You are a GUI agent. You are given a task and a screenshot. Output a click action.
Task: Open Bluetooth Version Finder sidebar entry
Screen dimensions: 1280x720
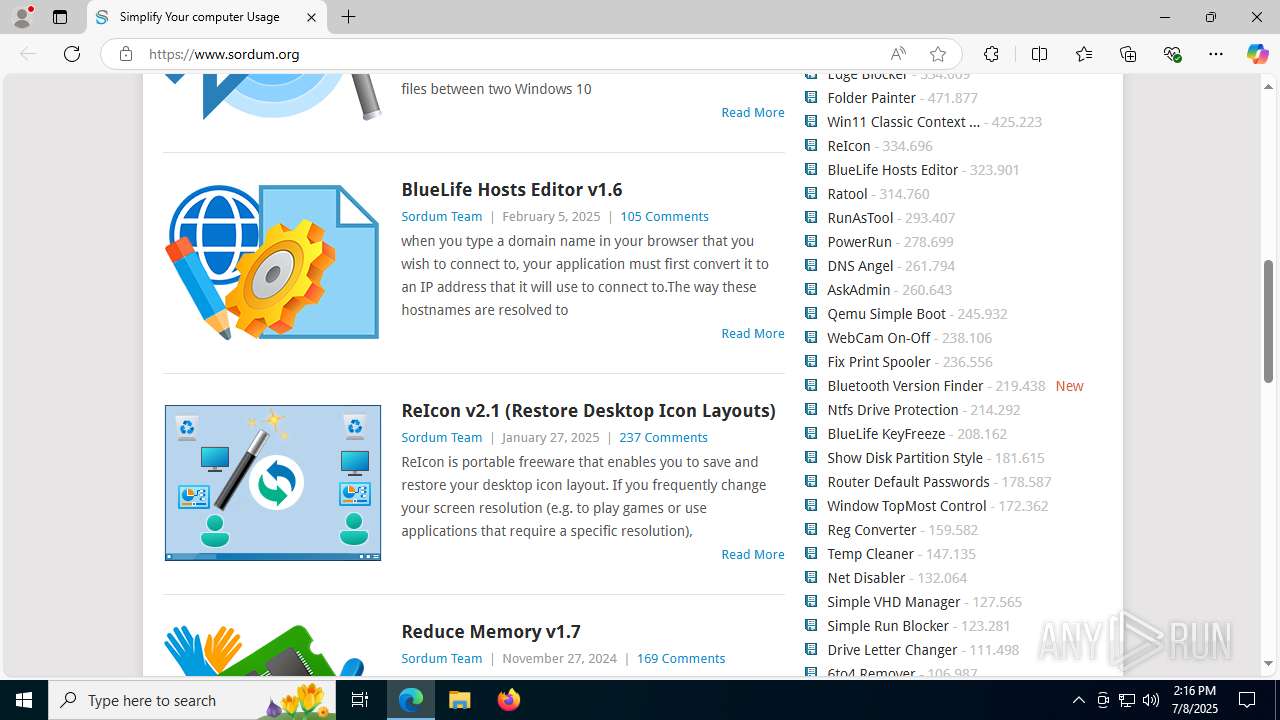pyautogui.click(x=905, y=385)
